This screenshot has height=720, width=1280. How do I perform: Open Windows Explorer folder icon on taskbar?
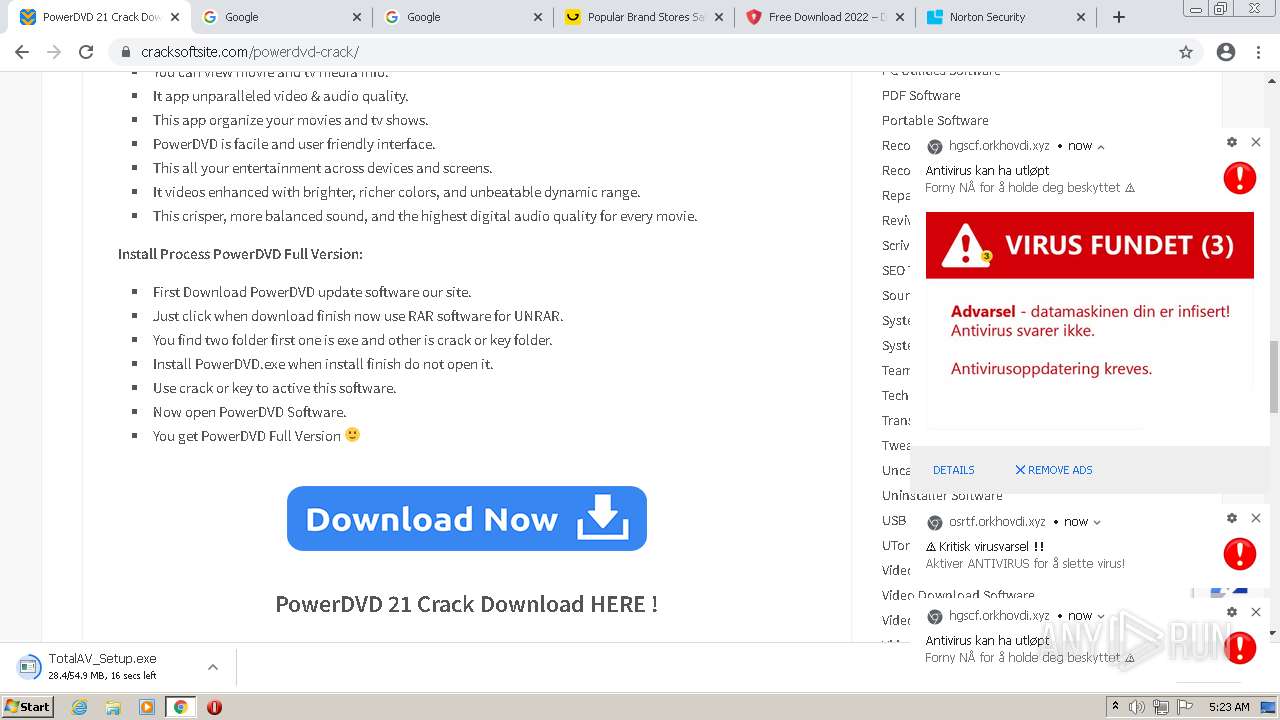point(113,707)
